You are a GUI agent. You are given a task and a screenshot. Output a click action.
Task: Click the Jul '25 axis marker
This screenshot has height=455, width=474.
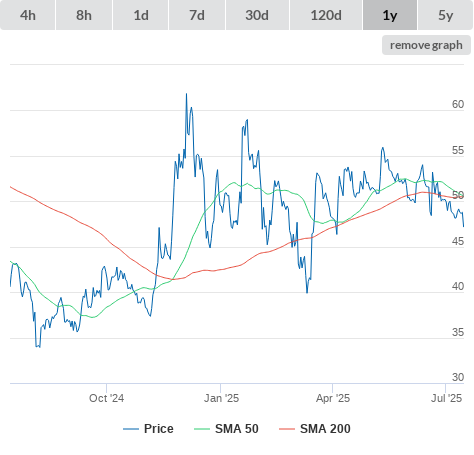(x=446, y=398)
